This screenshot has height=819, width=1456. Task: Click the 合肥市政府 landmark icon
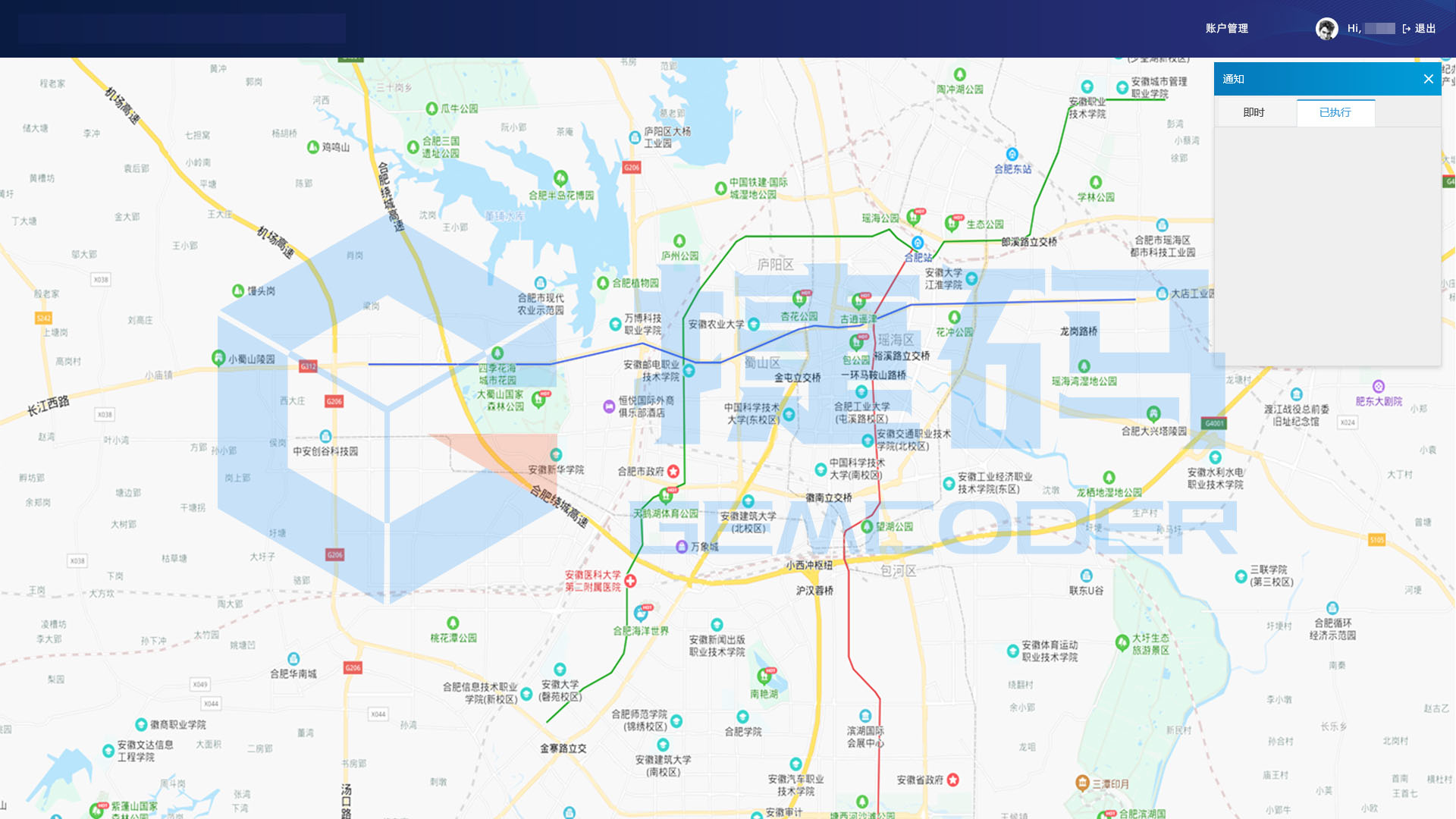pos(674,470)
